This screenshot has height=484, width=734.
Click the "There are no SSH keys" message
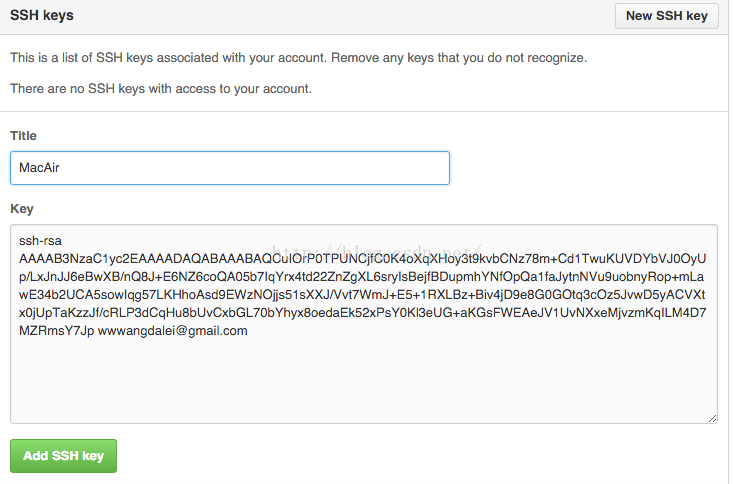161,88
